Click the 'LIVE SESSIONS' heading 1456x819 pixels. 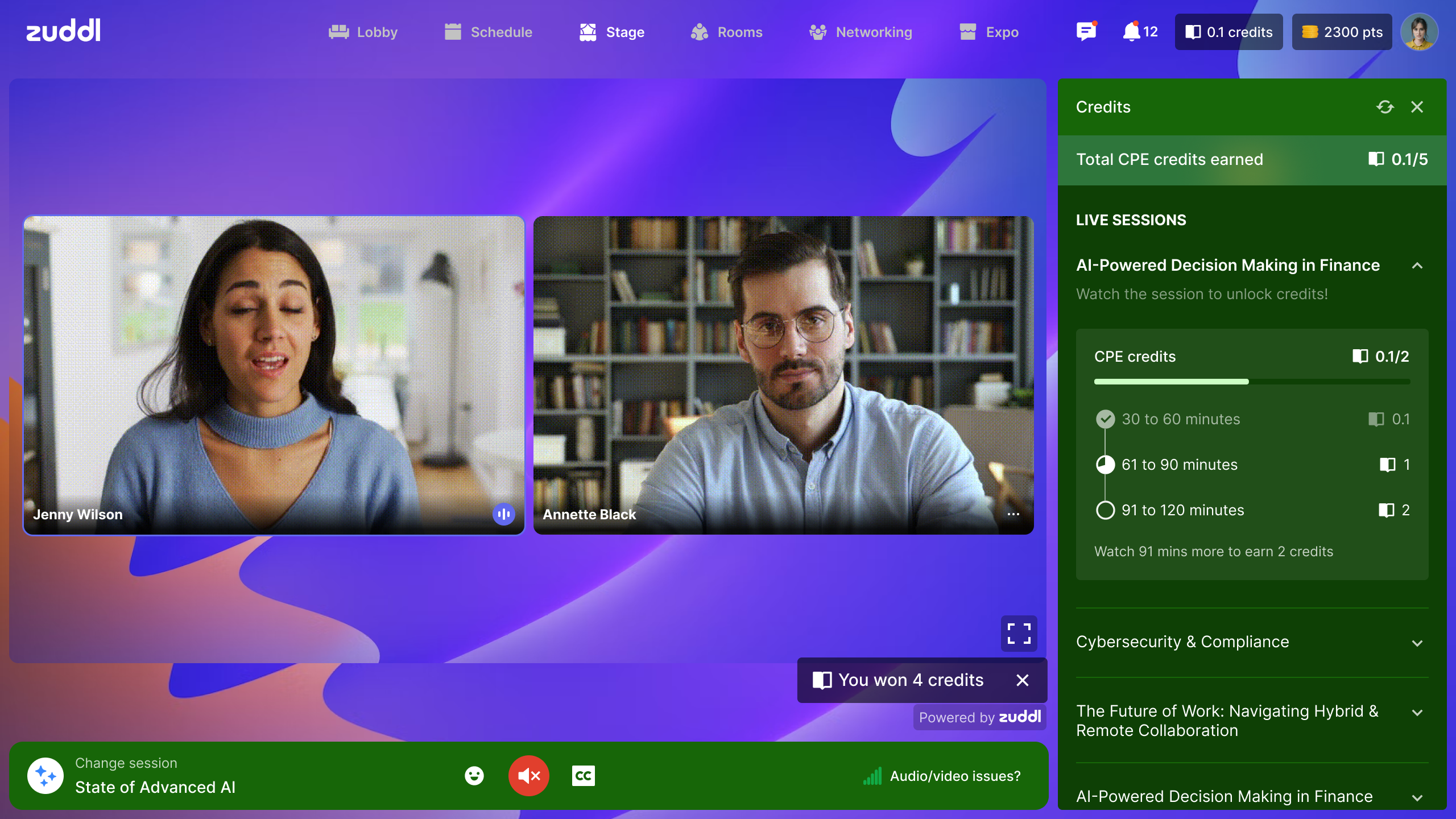coord(1131,220)
